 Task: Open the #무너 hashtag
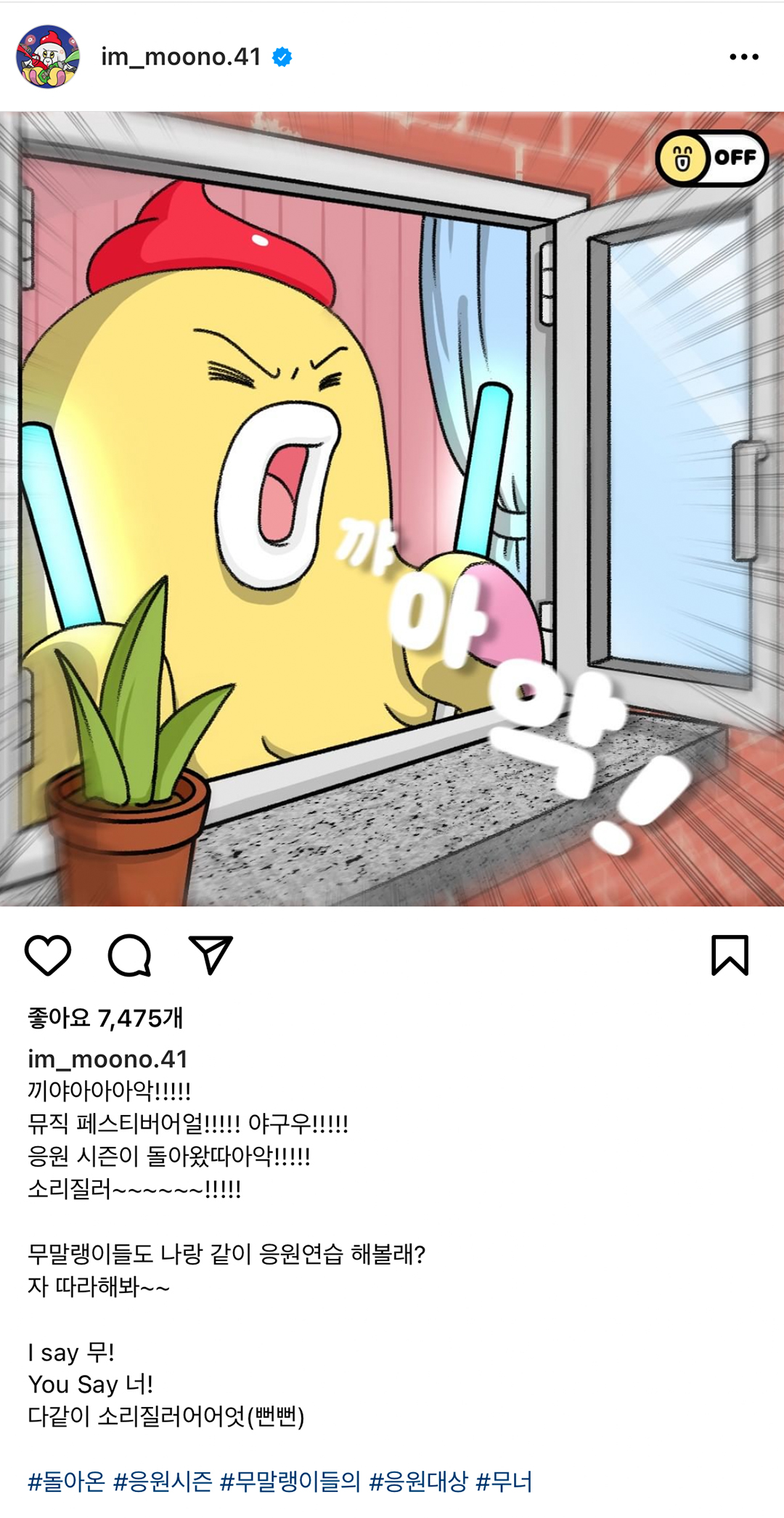pos(504,1481)
